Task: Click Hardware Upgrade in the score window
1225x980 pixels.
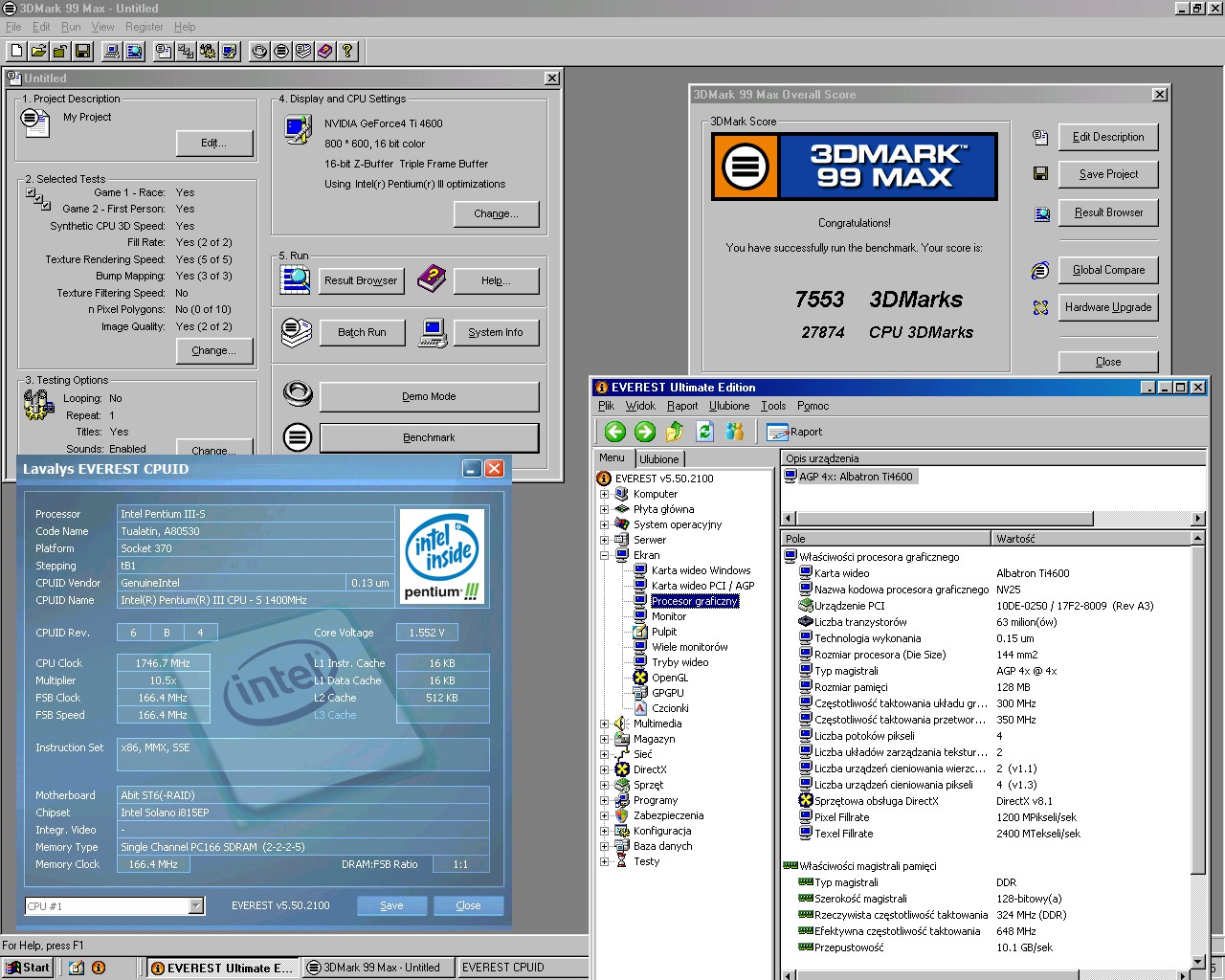Action: point(1108,308)
